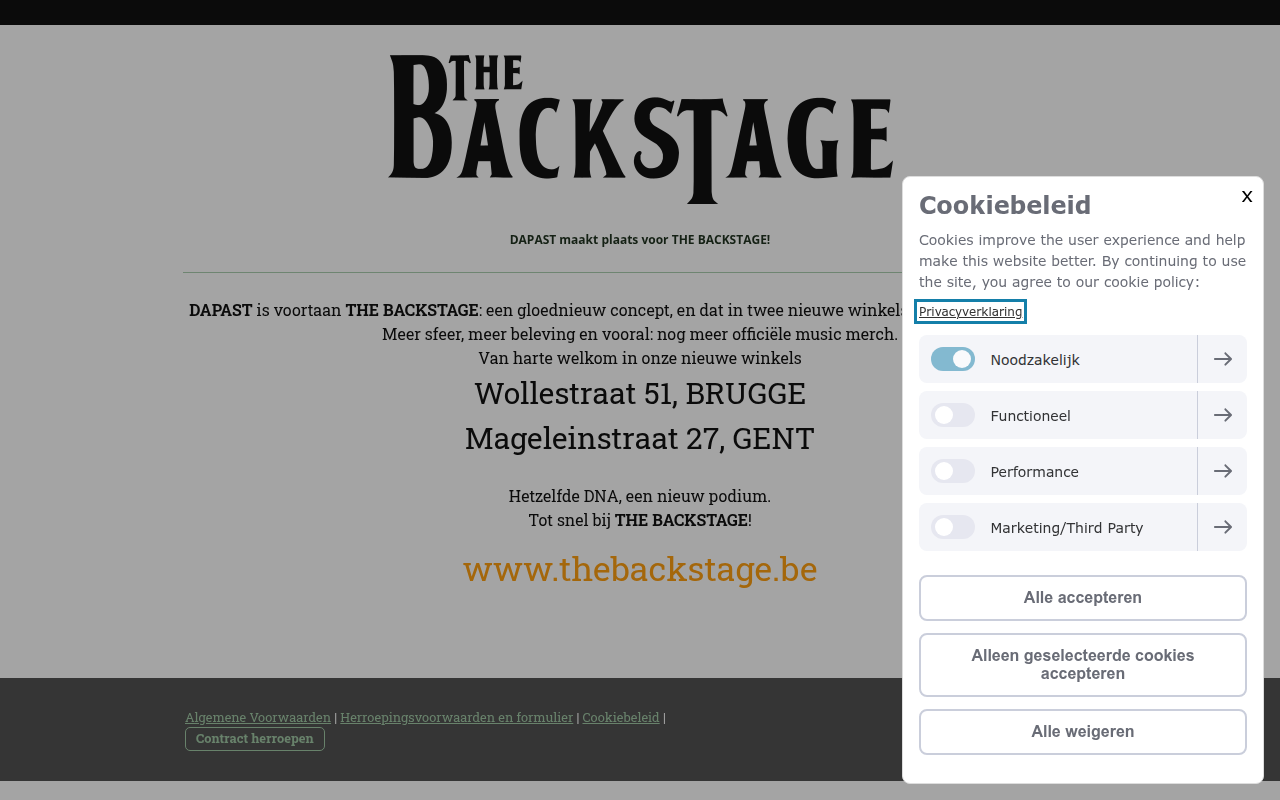Toggle the Noodzakelijk cookie switch

pos(953,359)
